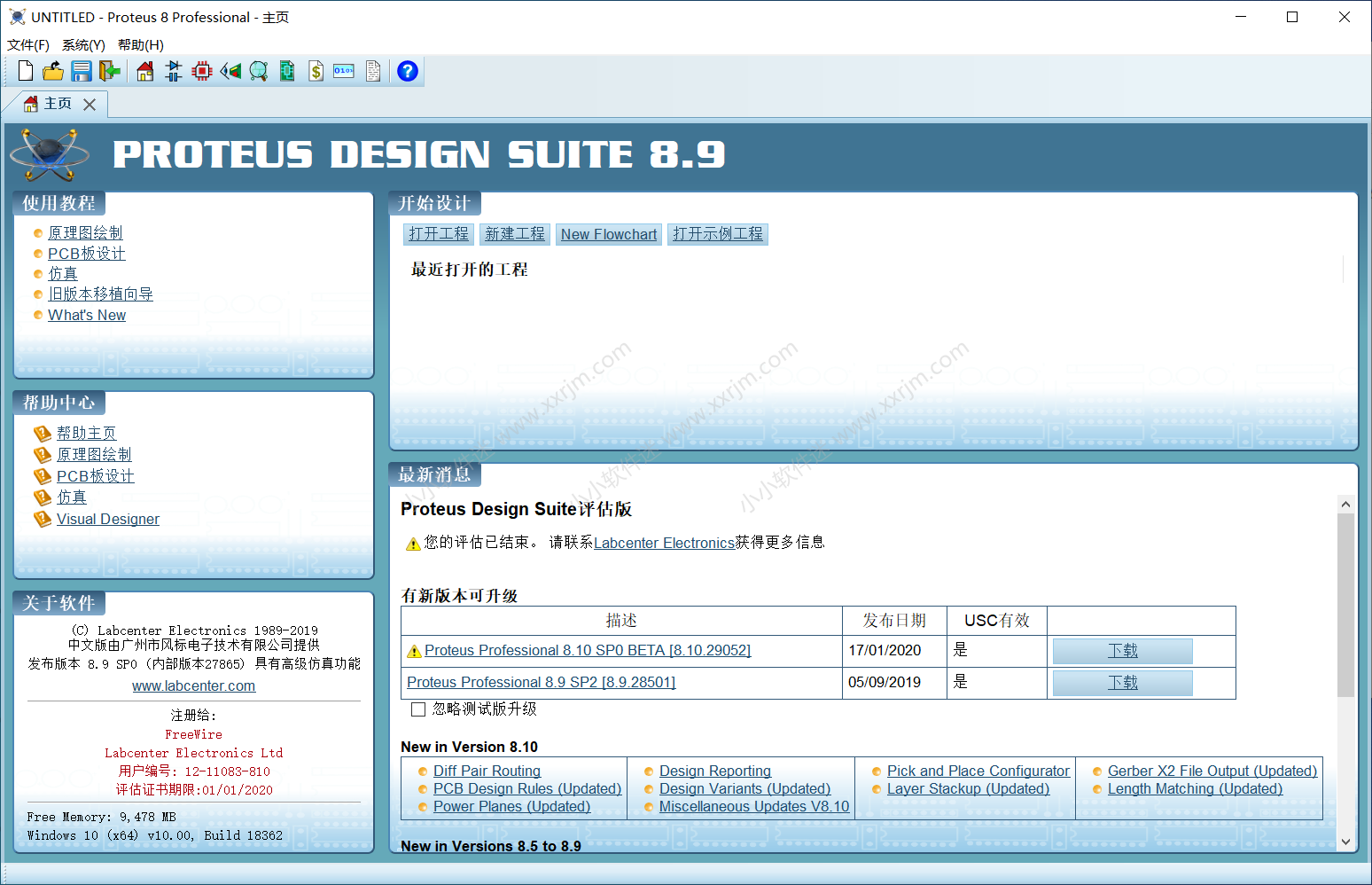Open the Proteus Professional 8.9 SP2 link

pos(542,682)
